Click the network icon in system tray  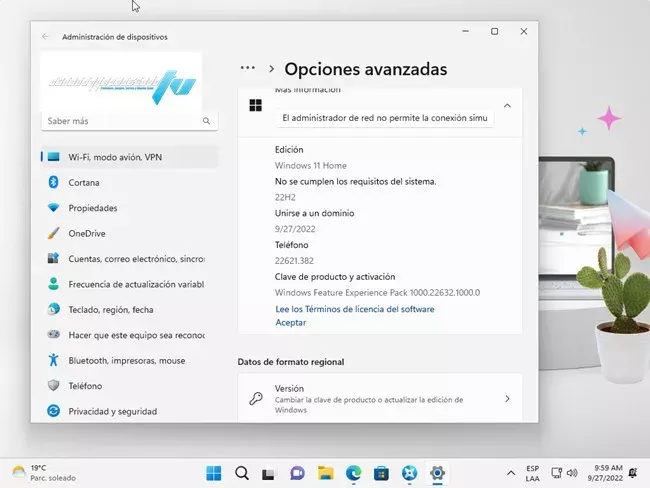click(556, 473)
